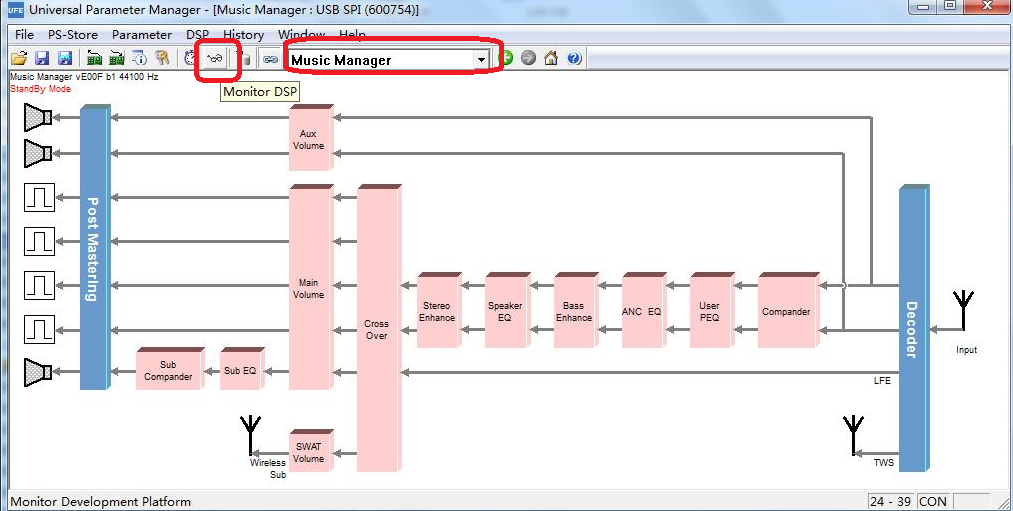This screenshot has width=1013, height=511.
Task: Open the SWAT Volume block
Action: (311, 451)
